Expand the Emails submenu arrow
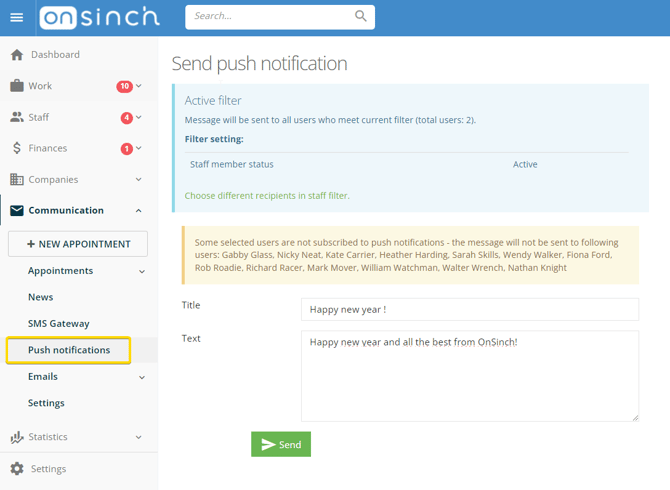This screenshot has width=670, height=490. pyautogui.click(x=142, y=377)
